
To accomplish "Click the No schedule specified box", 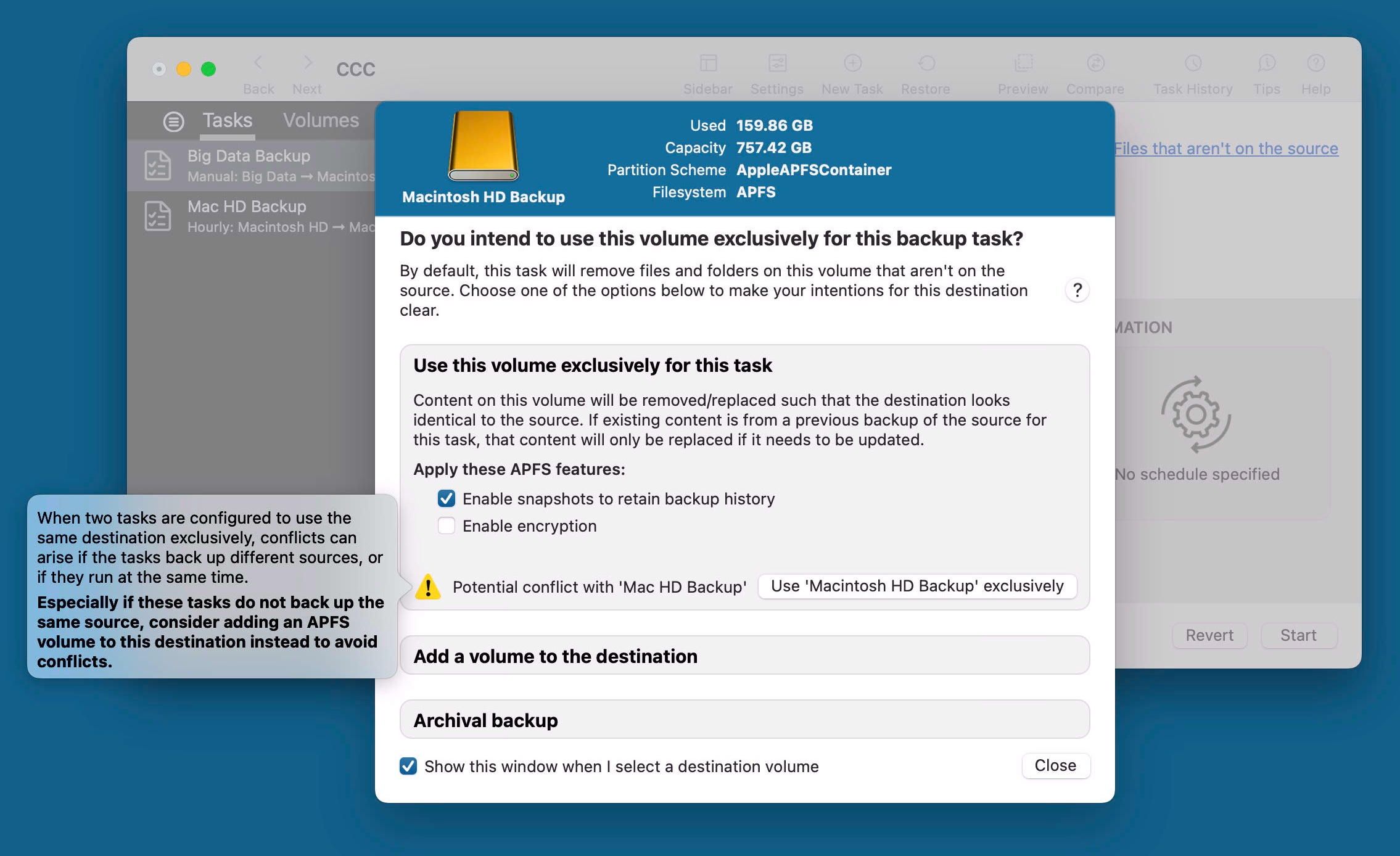I will [1222, 434].
